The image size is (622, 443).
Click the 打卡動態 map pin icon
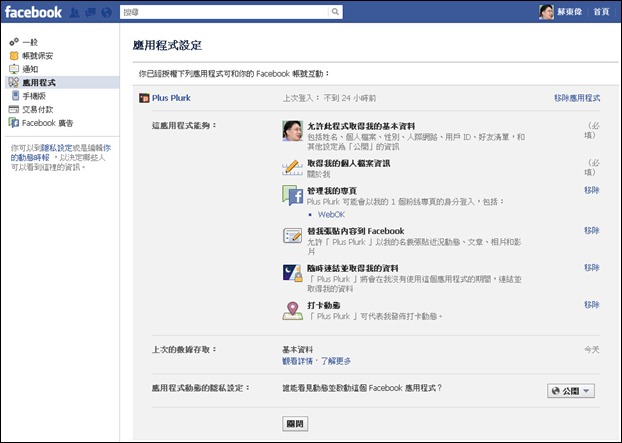[293, 309]
